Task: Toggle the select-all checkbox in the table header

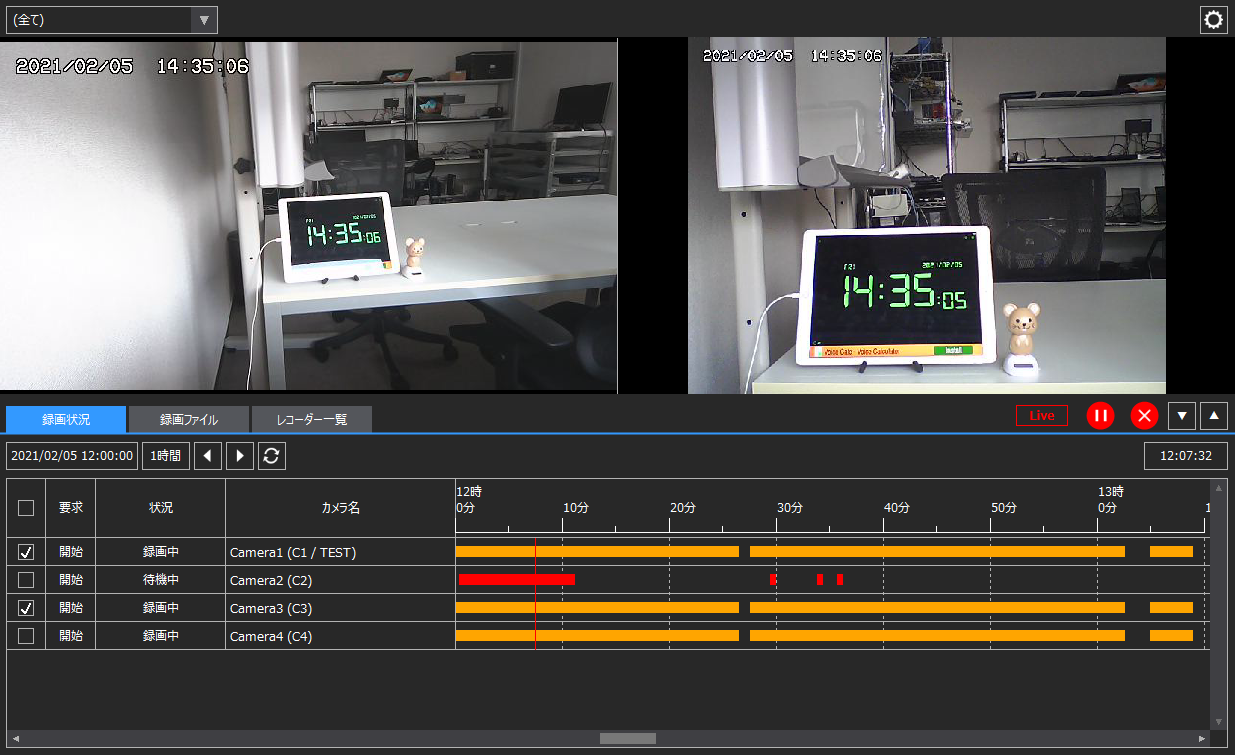Action: pos(25,507)
